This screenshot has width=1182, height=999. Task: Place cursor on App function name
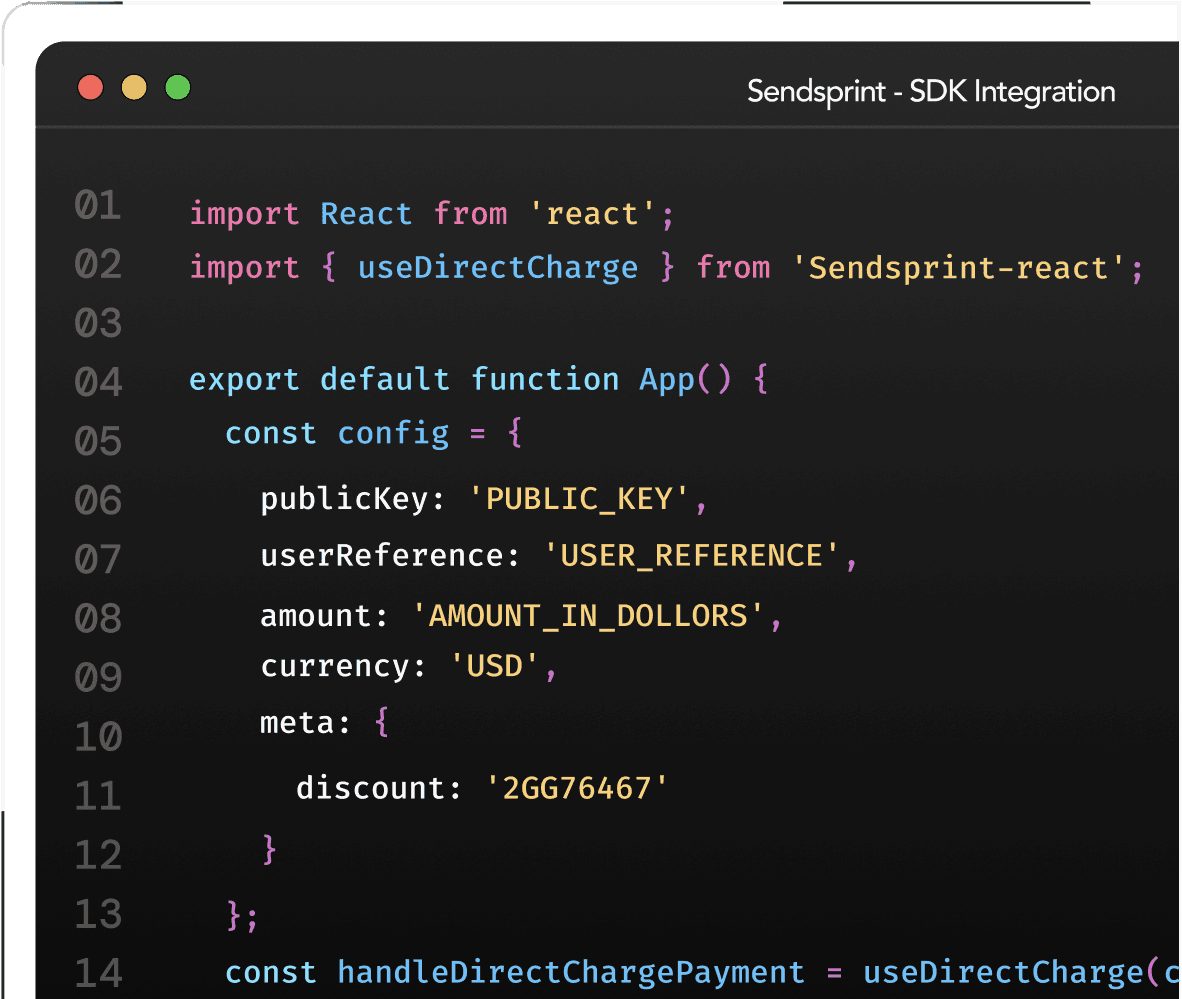(667, 380)
